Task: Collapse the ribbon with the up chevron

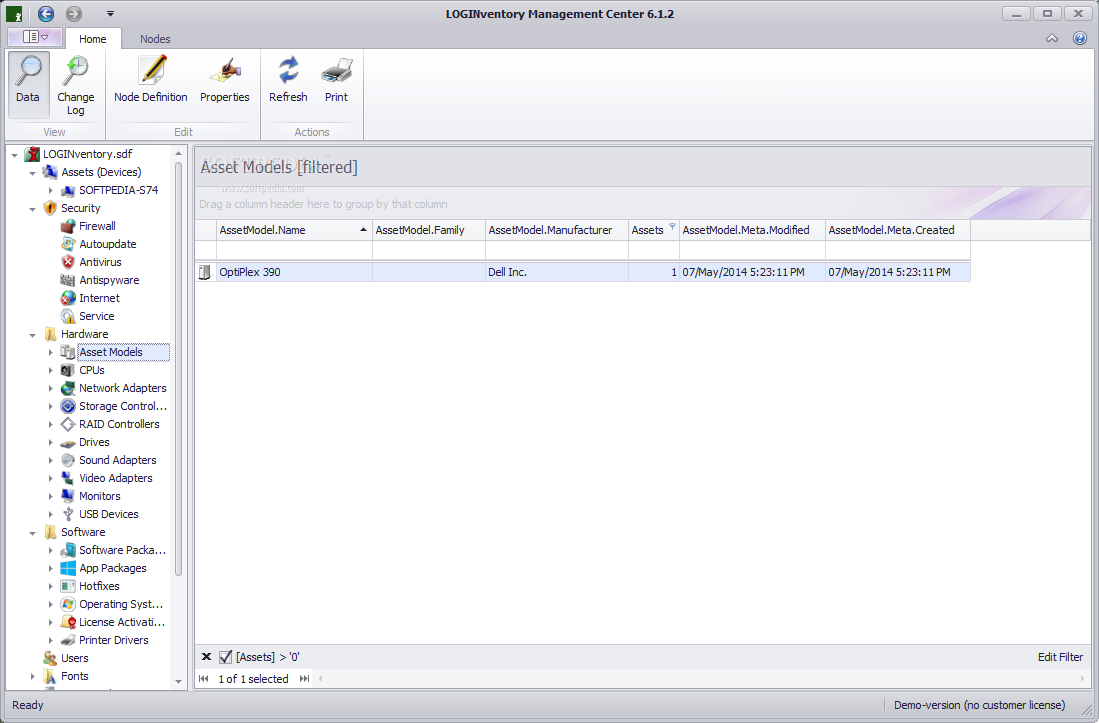Action: tap(1052, 39)
